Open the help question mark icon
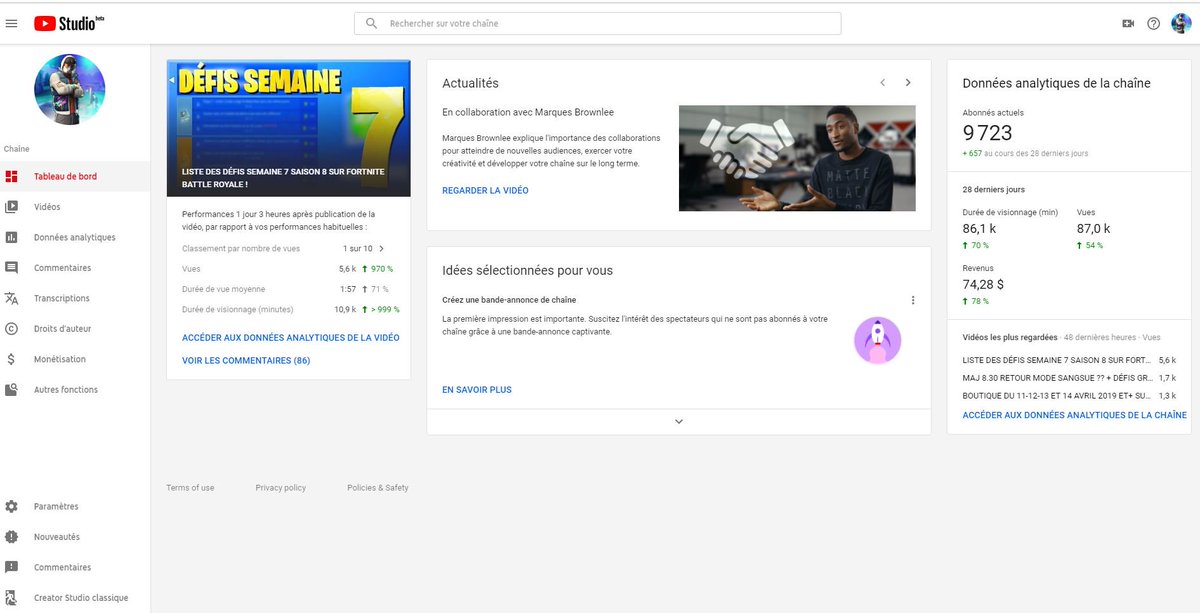1200x613 pixels. pyautogui.click(x=1153, y=23)
